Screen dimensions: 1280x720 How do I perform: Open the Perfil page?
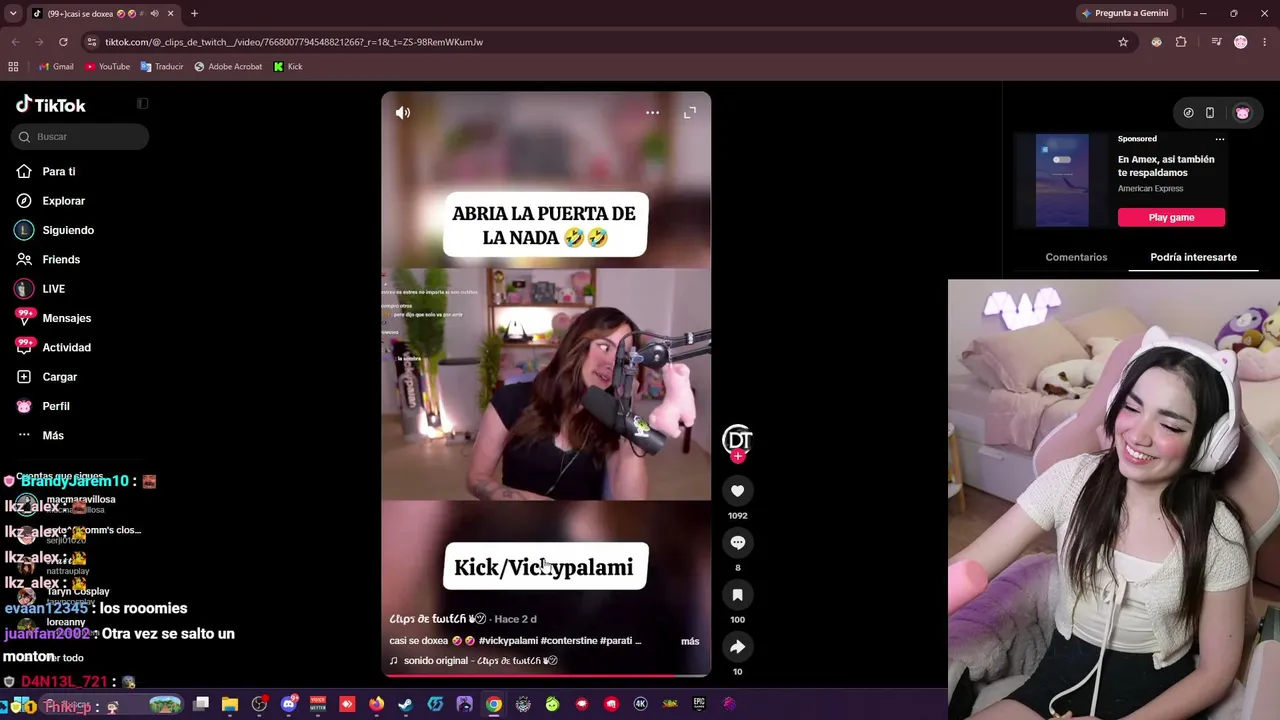(56, 406)
